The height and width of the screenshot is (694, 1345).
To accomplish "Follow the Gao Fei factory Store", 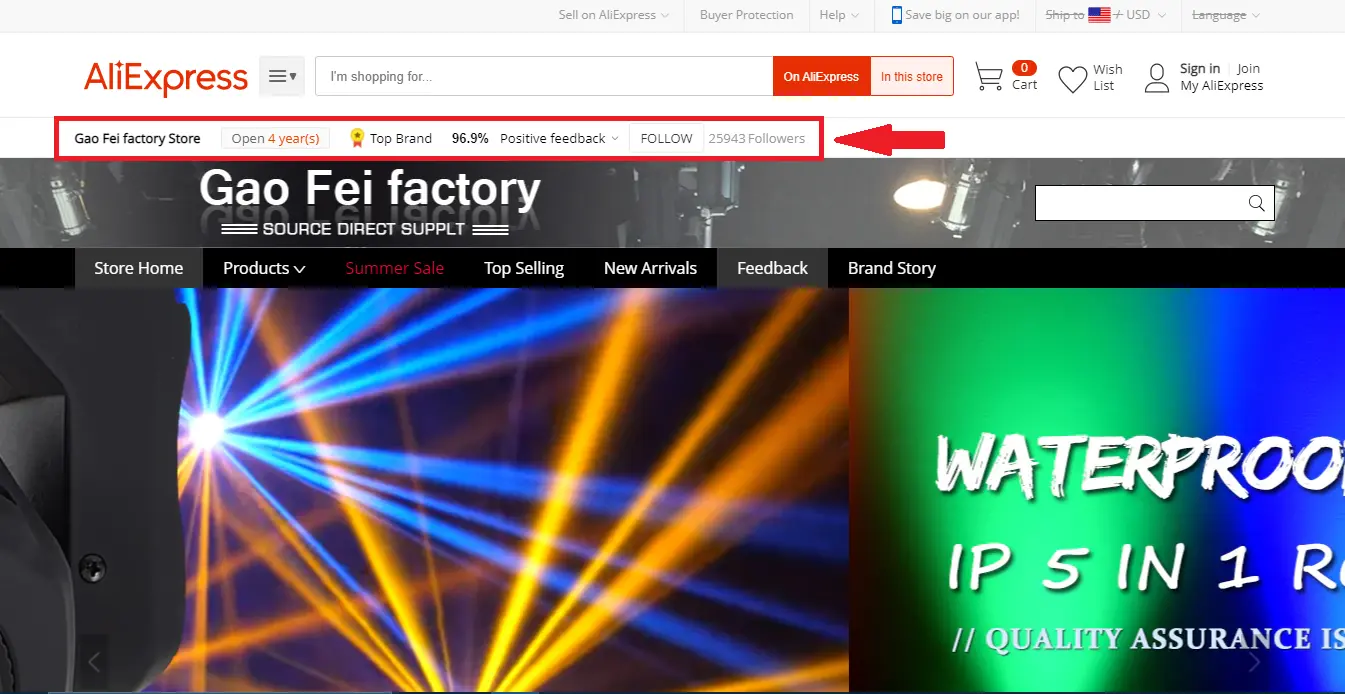I will tap(664, 138).
